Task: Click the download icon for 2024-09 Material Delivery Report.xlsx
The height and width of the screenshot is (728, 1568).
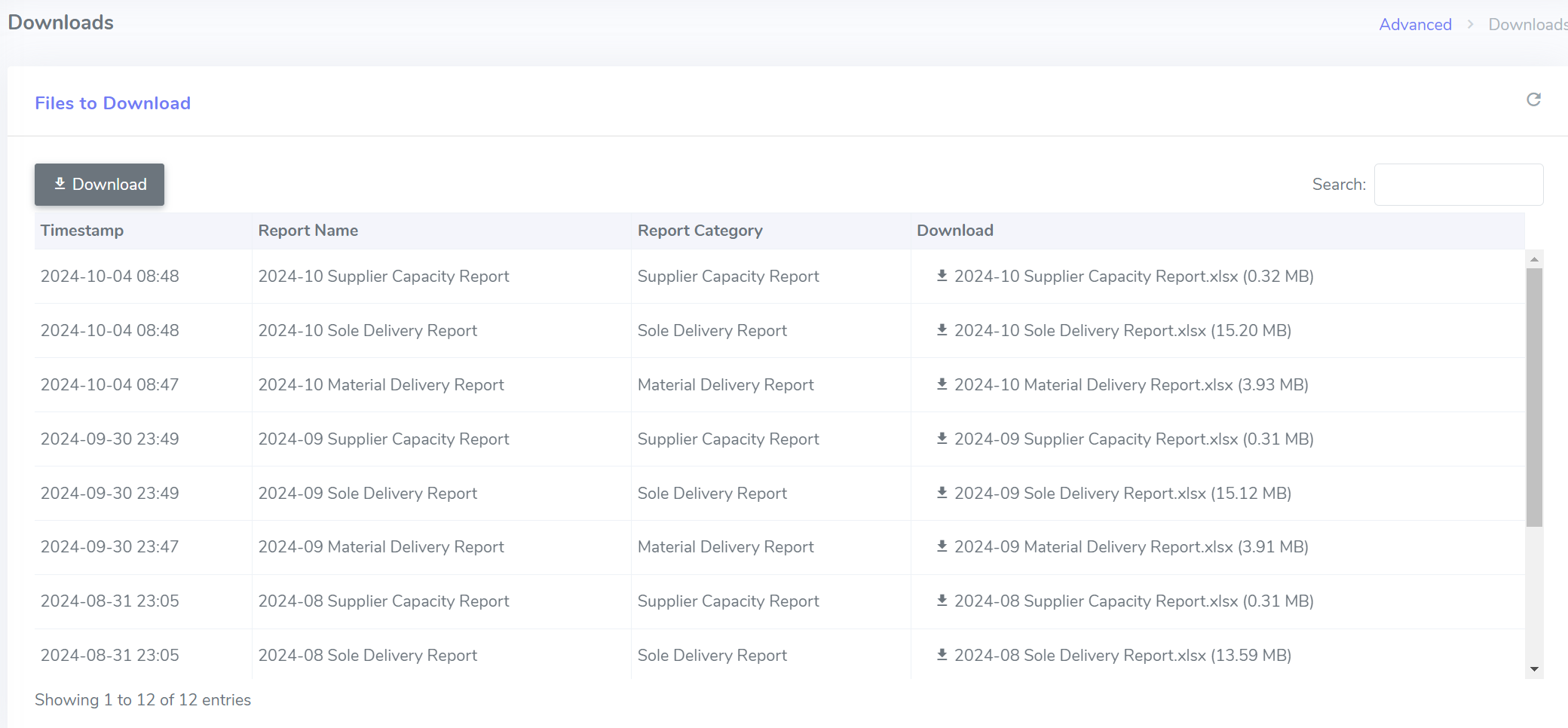Action: pyautogui.click(x=942, y=546)
